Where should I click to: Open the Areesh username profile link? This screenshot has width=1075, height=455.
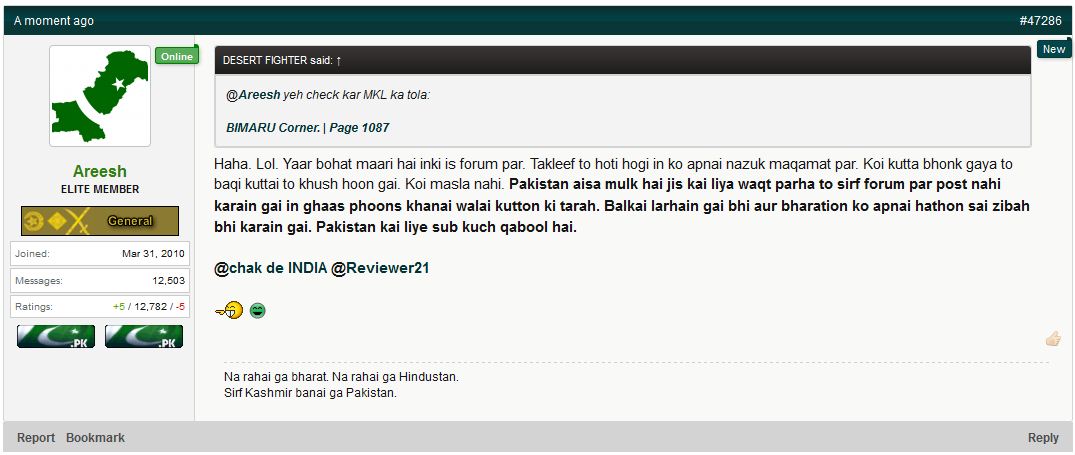pos(100,171)
